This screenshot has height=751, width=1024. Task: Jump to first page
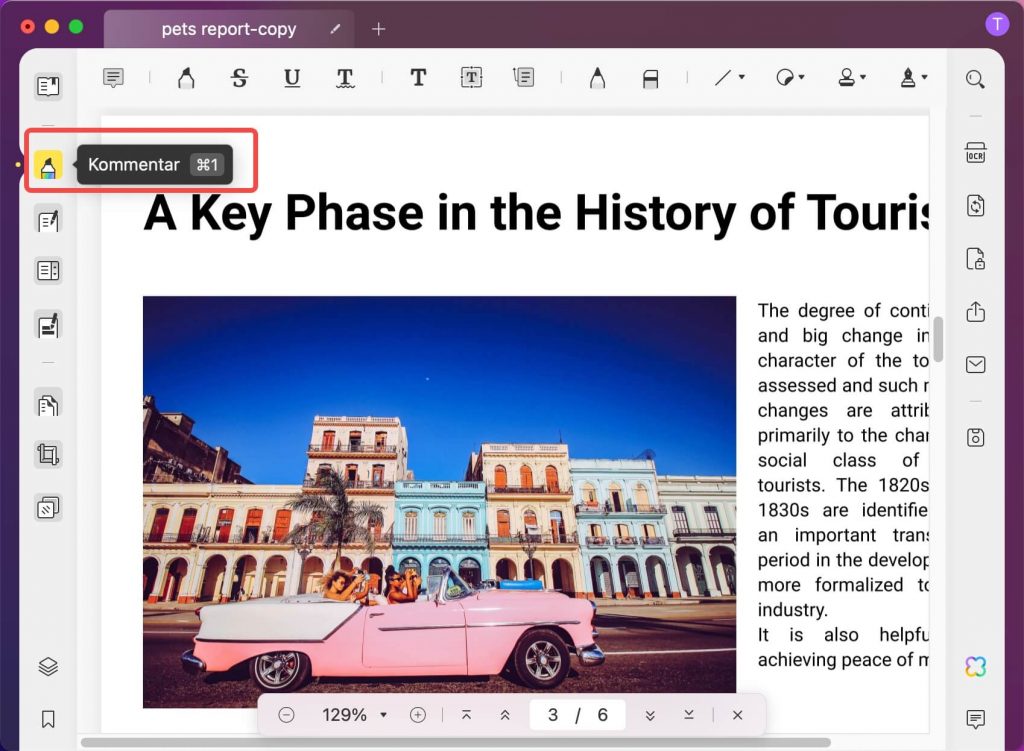[x=466, y=715]
